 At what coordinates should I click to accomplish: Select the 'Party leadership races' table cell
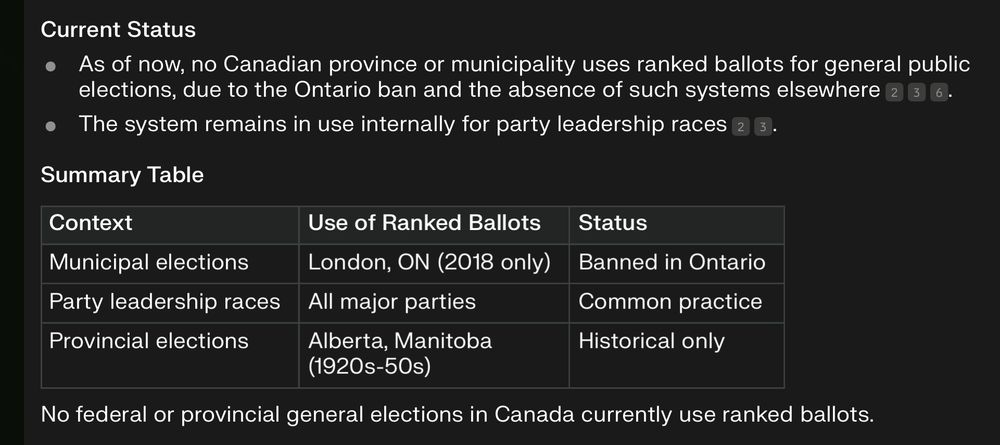165,301
